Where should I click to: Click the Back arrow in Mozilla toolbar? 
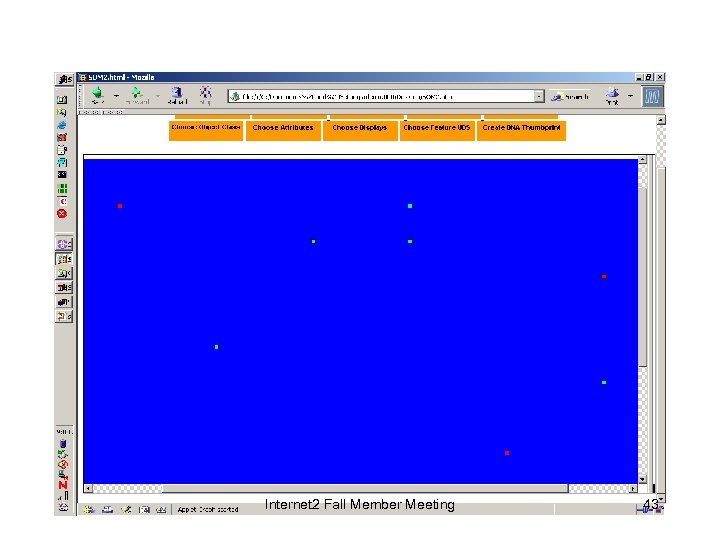pyautogui.click(x=97, y=95)
